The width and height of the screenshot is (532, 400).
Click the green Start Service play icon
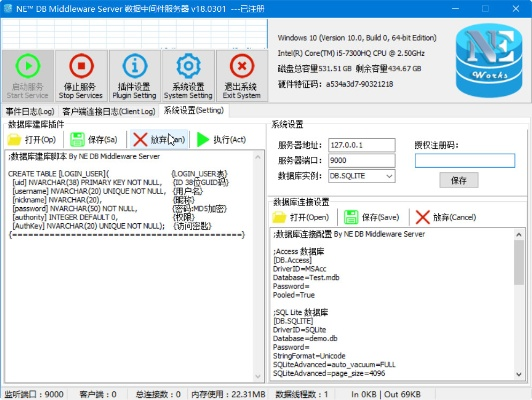pos(28,66)
